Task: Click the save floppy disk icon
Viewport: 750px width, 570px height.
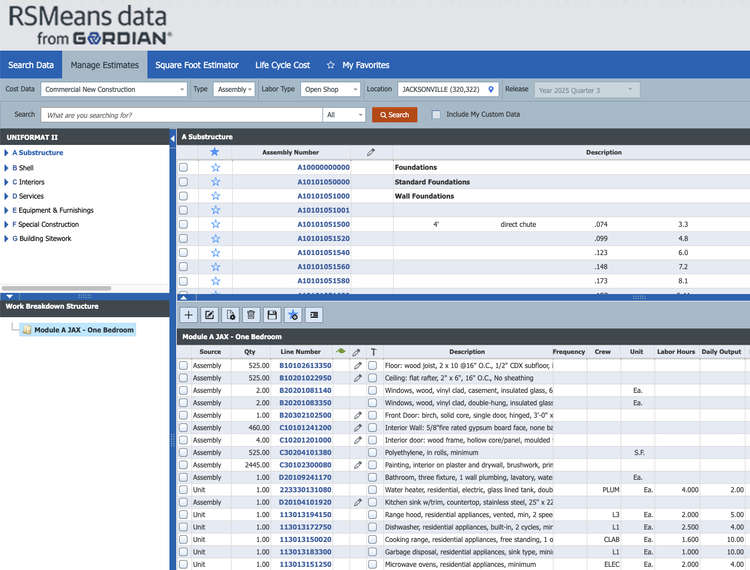Action: pos(272,315)
